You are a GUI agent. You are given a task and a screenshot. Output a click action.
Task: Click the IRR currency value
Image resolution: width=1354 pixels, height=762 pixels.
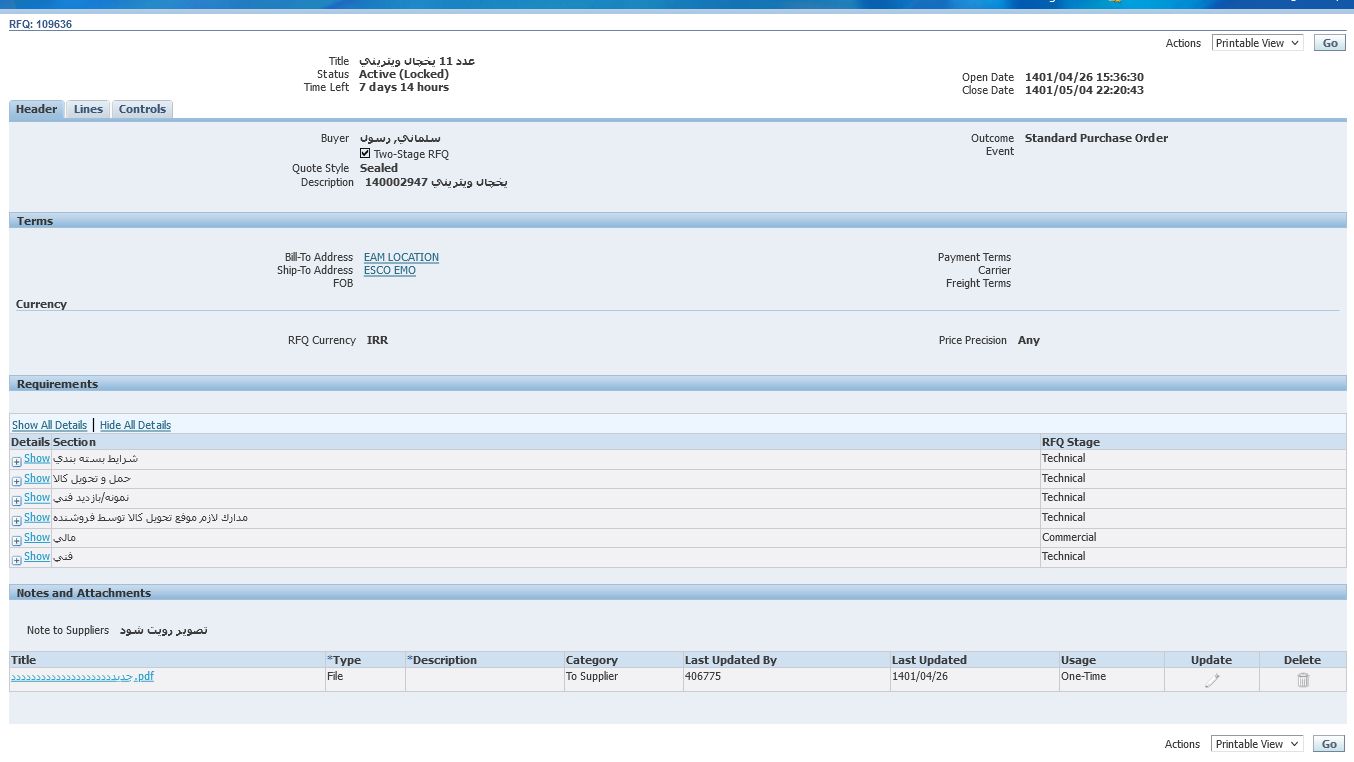(x=377, y=340)
